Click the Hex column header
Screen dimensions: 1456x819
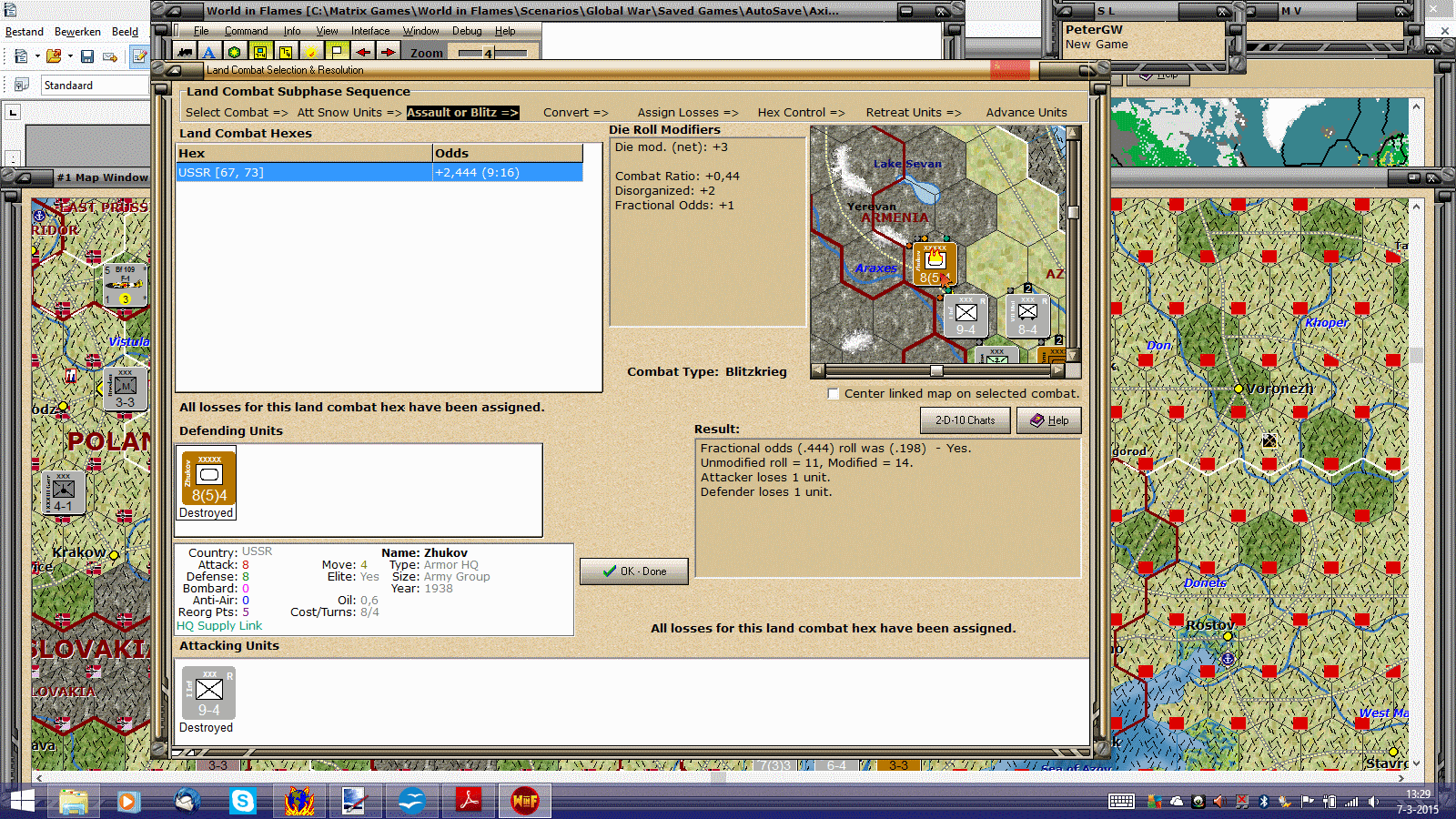(304, 153)
